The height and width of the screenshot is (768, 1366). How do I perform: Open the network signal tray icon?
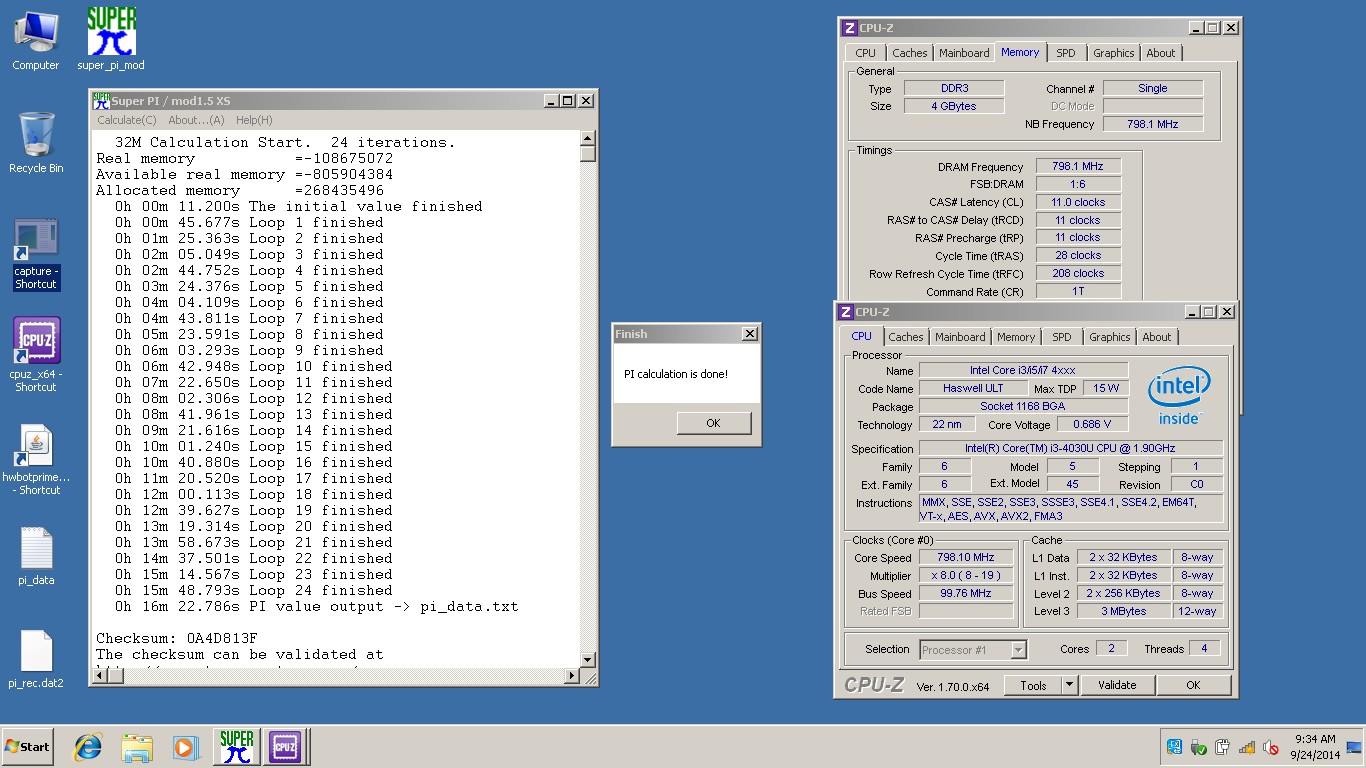[1247, 747]
